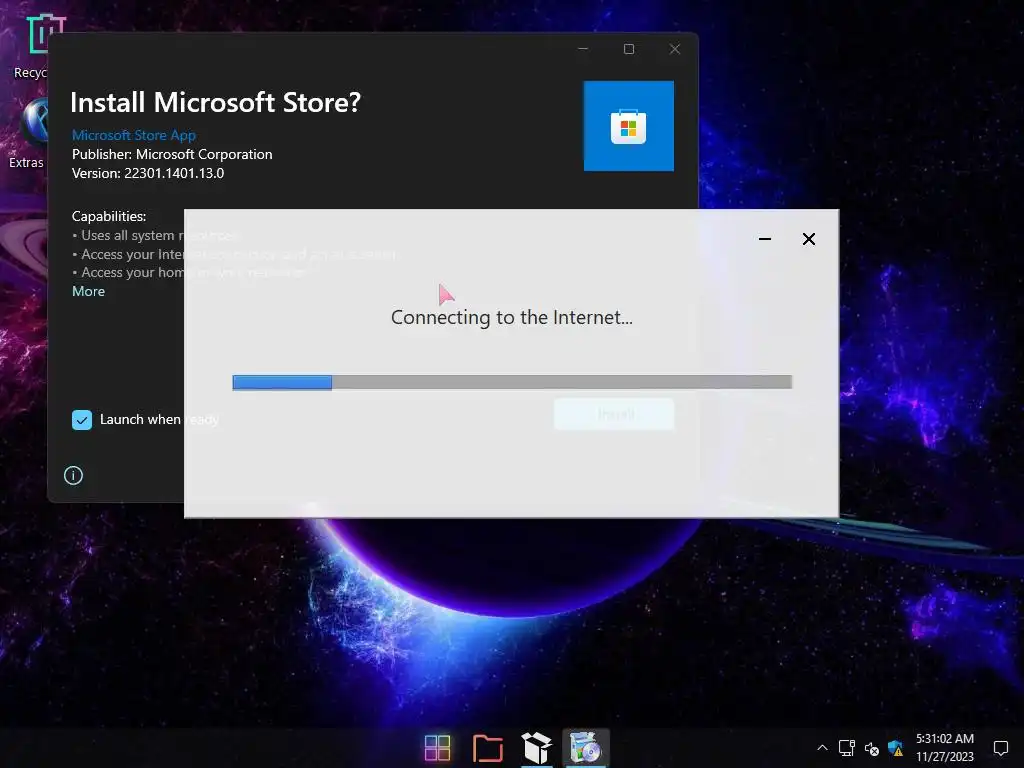The height and width of the screenshot is (768, 1024).
Task: Open the Microsoft Store App link
Action: point(134,135)
